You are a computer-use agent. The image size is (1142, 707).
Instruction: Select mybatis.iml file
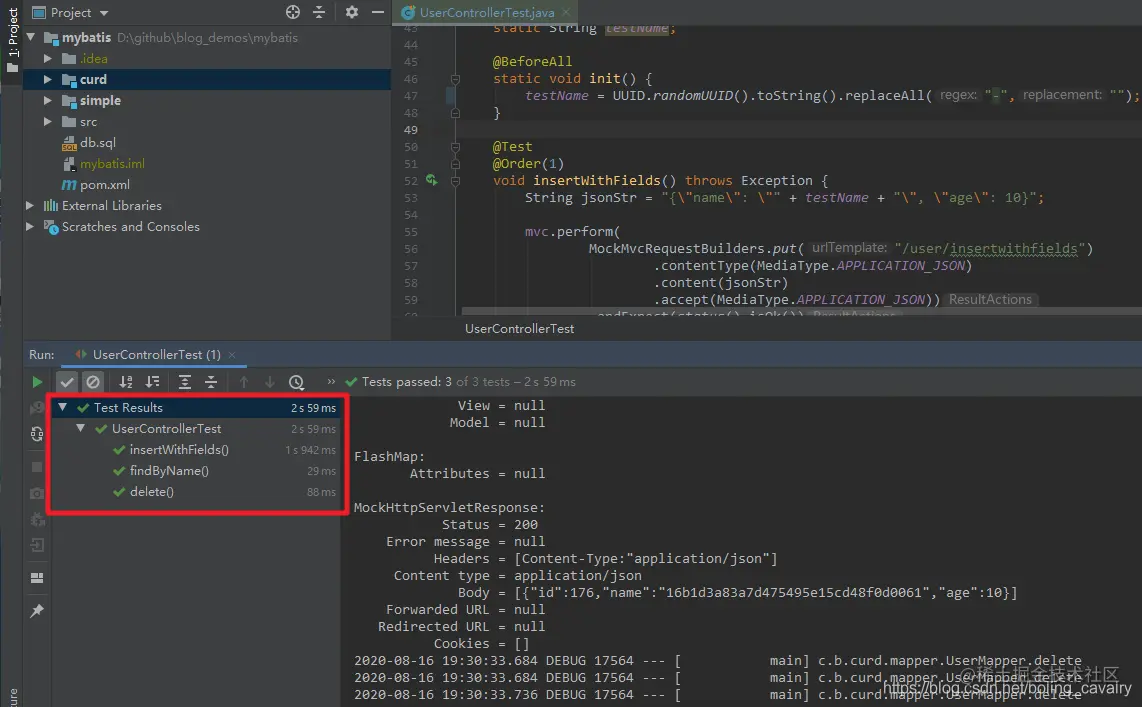click(x=112, y=164)
